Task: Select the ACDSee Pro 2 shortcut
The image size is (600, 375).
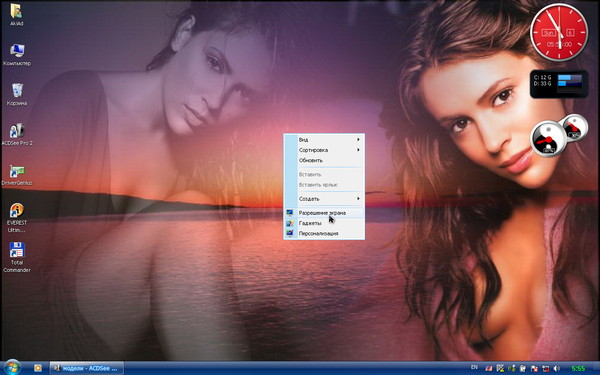Action: (x=17, y=135)
